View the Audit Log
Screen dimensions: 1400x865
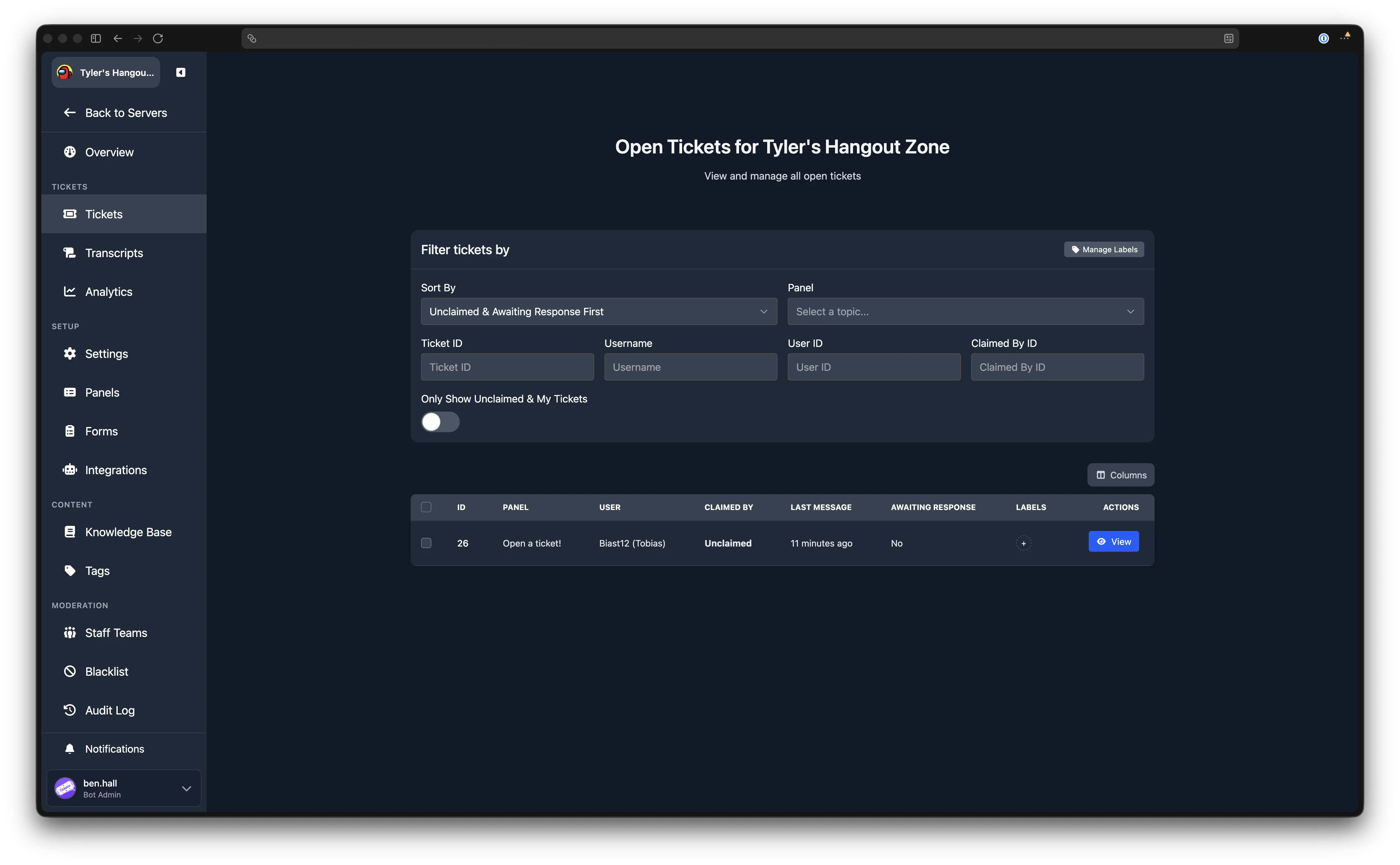click(x=124, y=711)
